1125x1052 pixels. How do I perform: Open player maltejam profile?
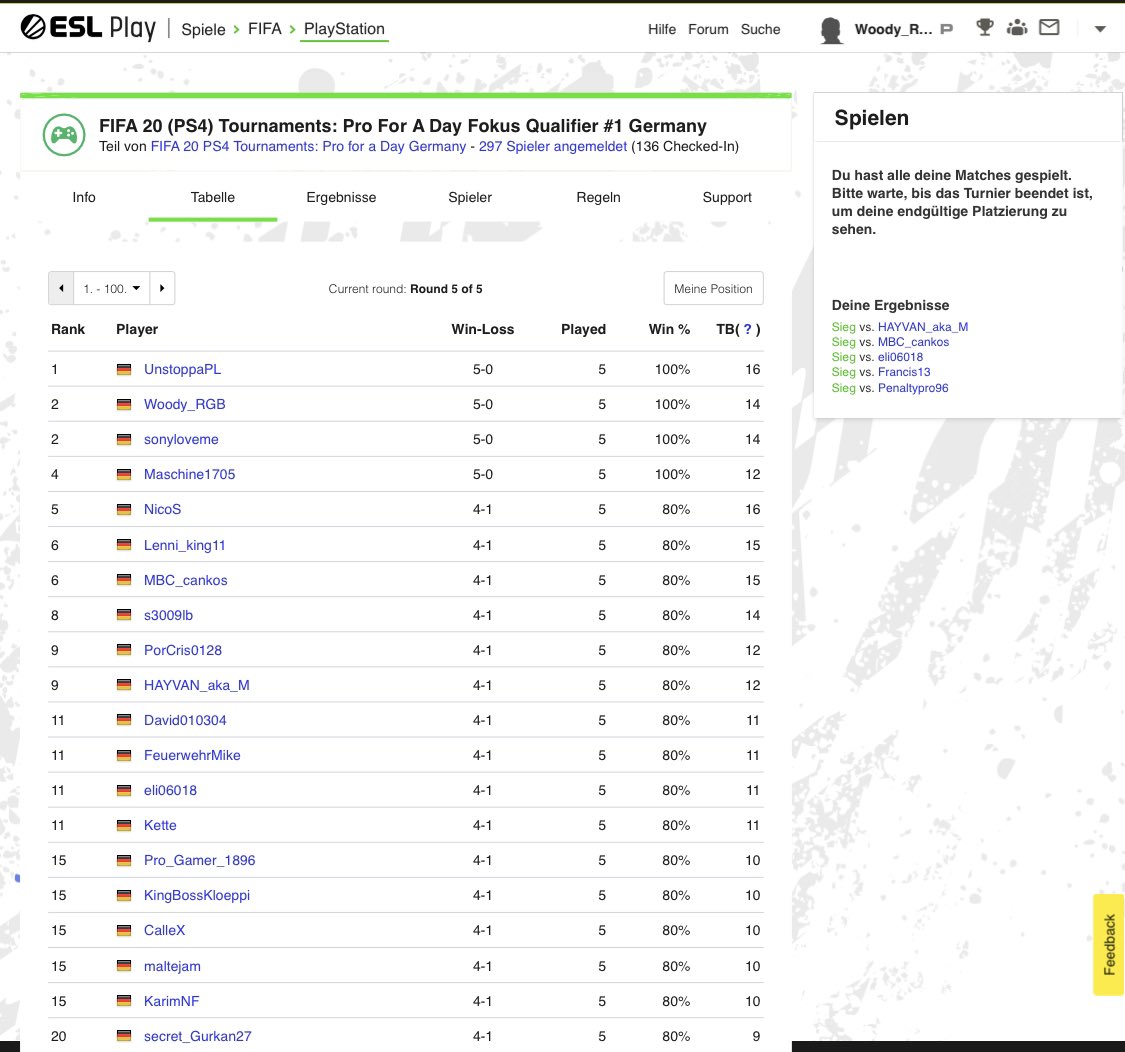172,966
